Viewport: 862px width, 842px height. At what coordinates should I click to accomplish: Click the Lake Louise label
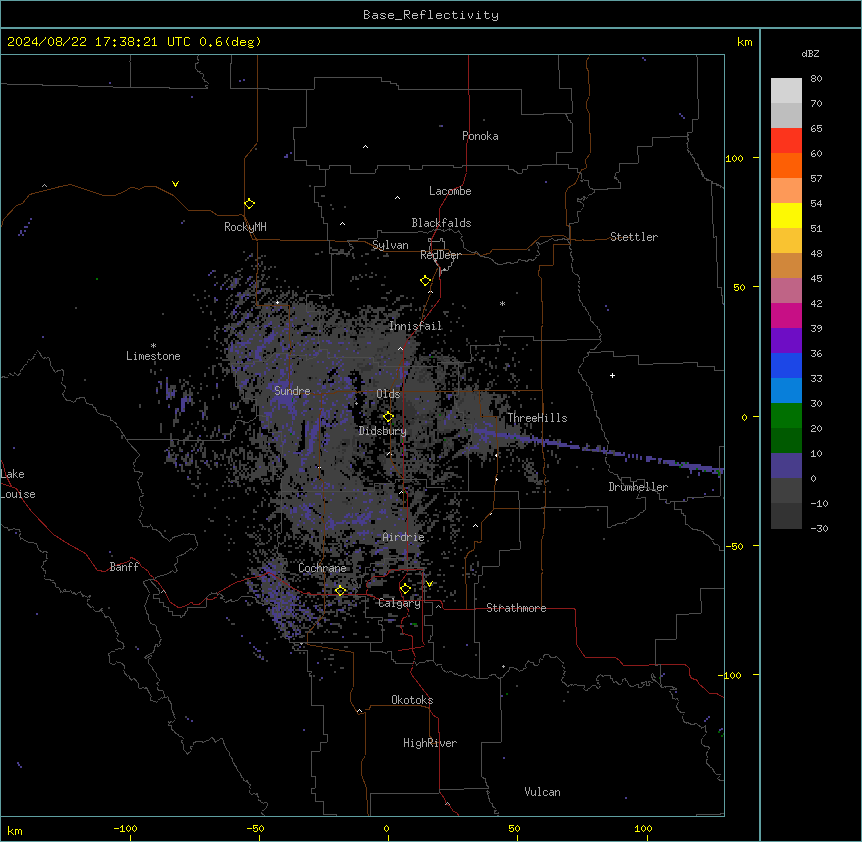(x=18, y=484)
